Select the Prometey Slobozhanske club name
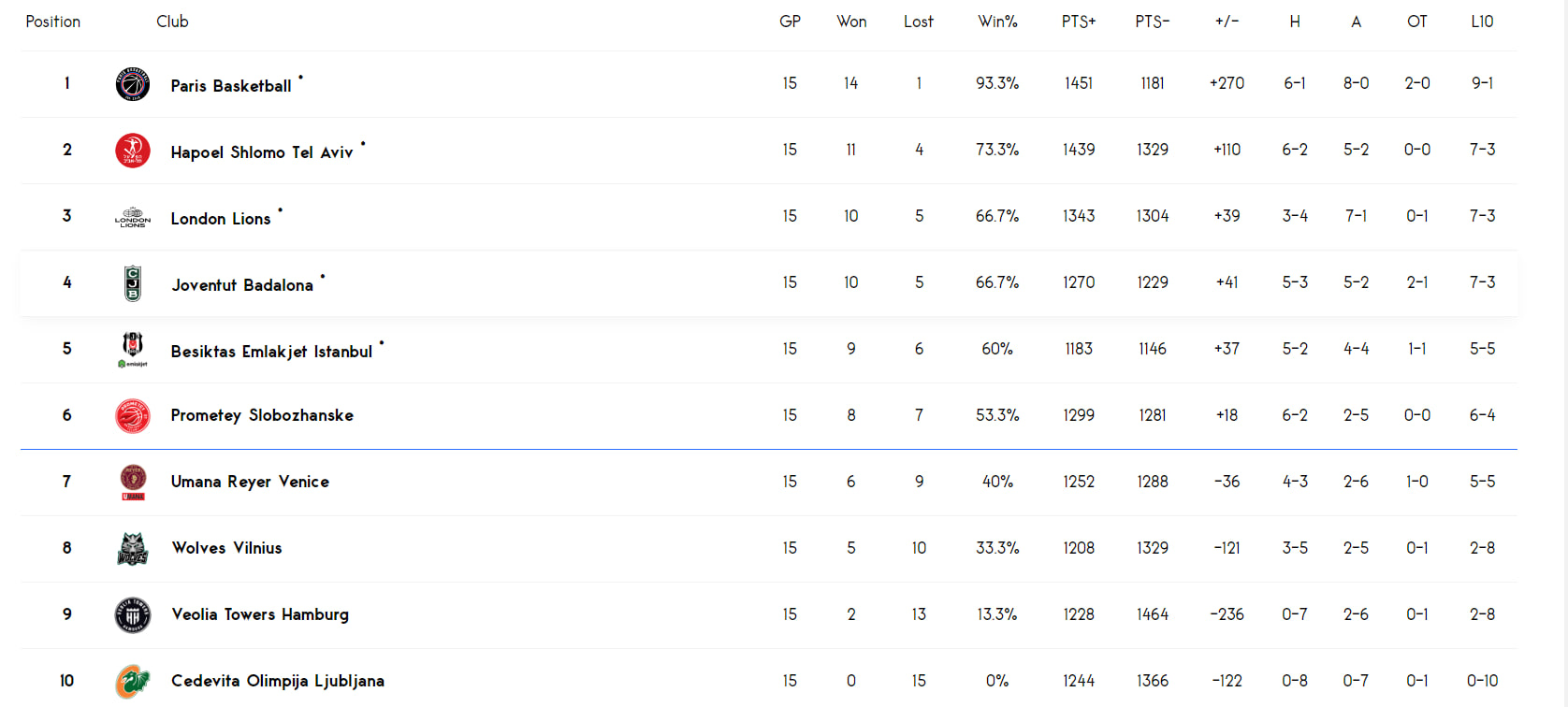Screen dimensions: 1568x707 point(262,415)
